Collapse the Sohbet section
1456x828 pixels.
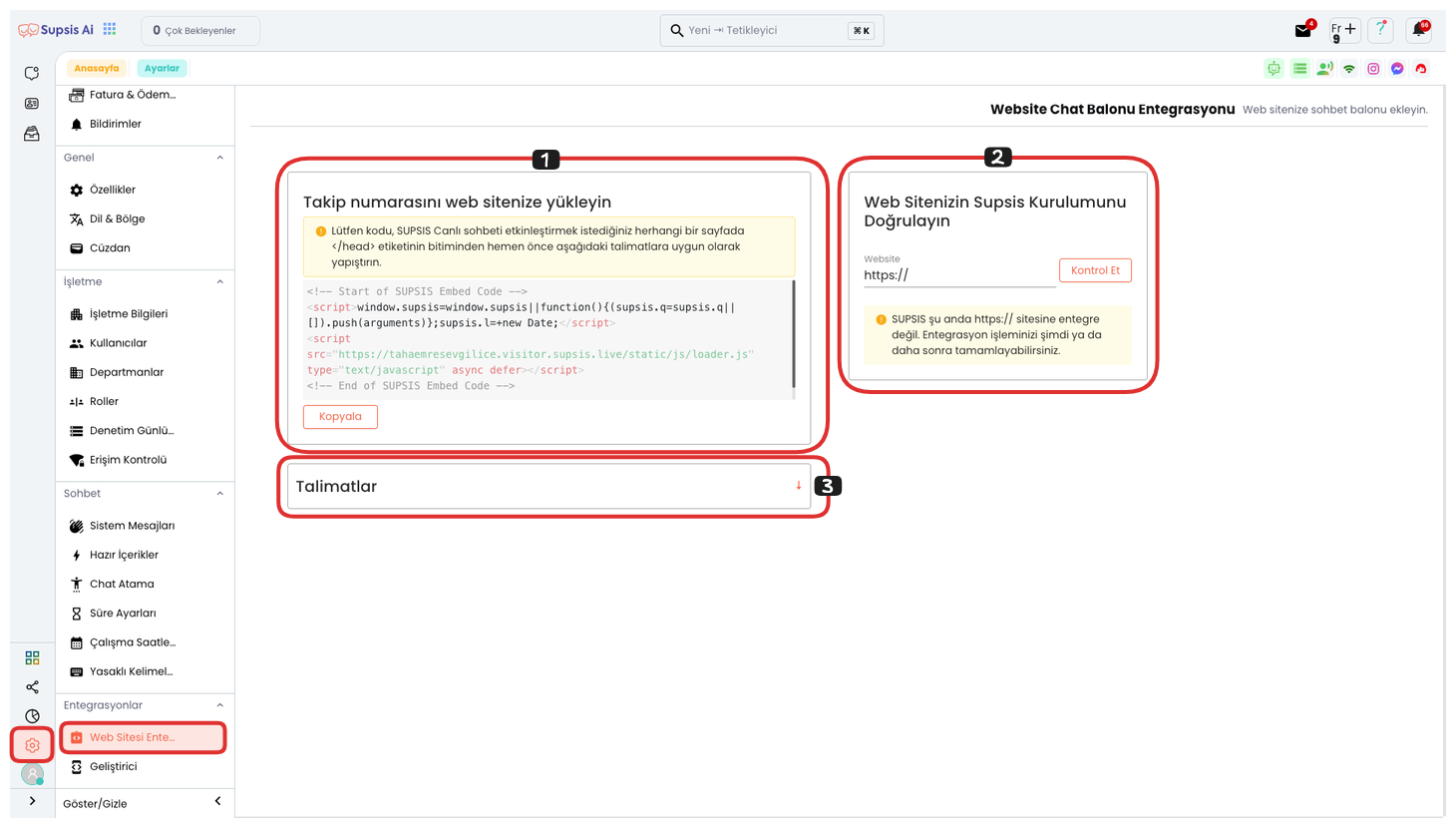click(220, 494)
